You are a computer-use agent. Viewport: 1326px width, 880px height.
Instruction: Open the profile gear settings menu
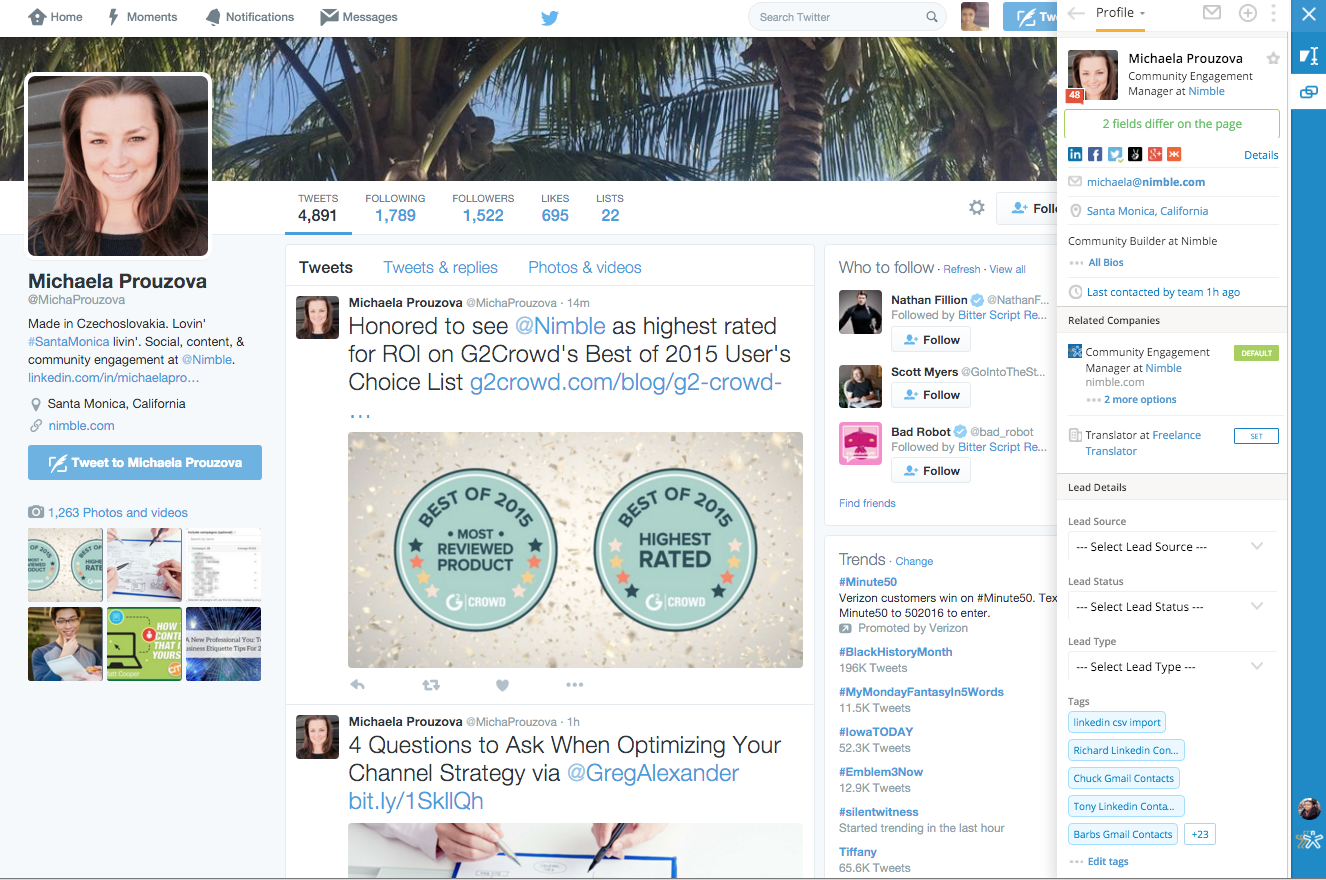(x=977, y=208)
